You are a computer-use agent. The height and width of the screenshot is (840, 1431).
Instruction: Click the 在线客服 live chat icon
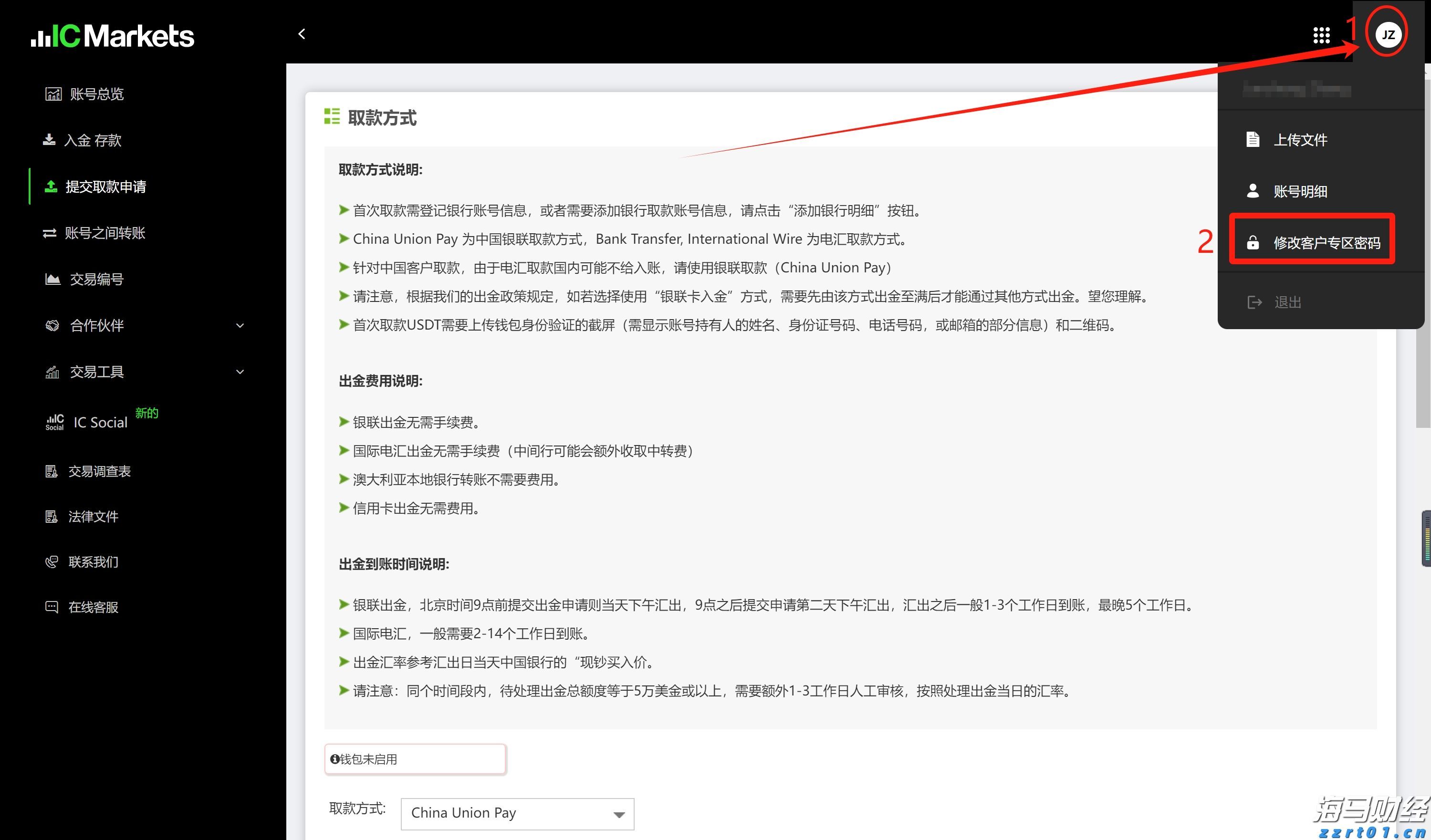[52, 606]
